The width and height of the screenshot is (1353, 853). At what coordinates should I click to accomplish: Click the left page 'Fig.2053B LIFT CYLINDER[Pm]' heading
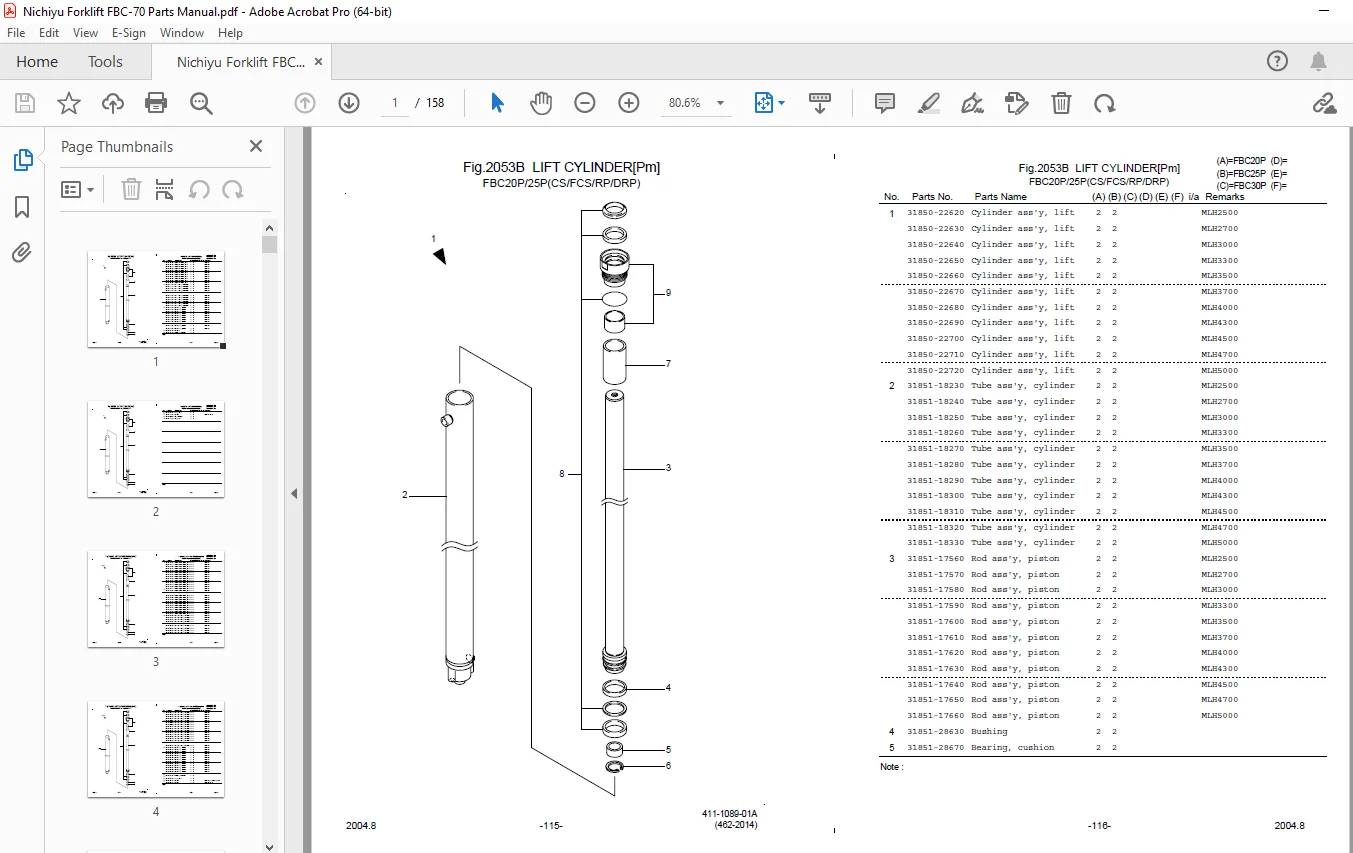pos(561,167)
